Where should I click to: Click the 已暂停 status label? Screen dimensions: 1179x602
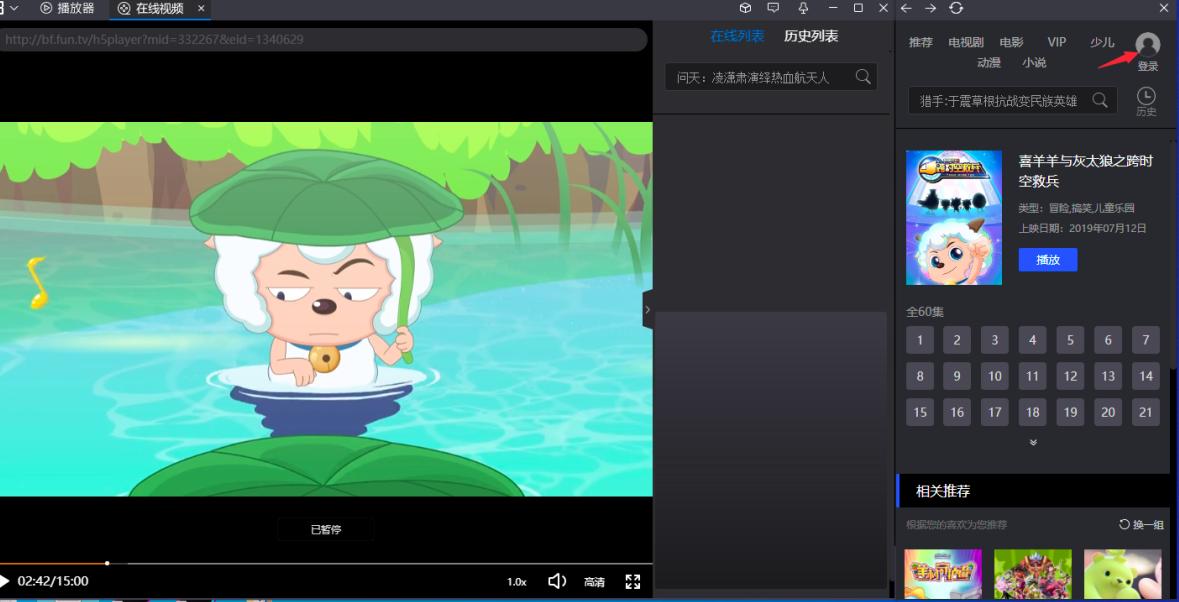pos(326,529)
